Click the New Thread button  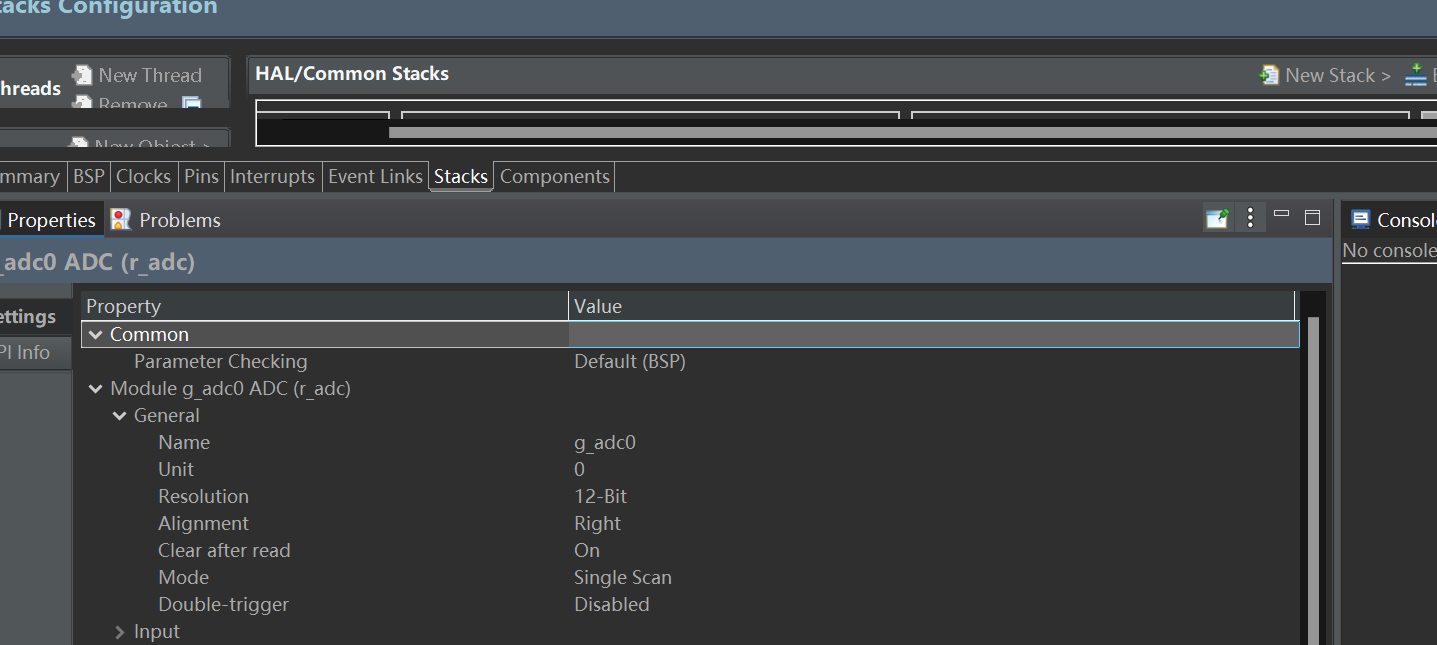coord(137,75)
